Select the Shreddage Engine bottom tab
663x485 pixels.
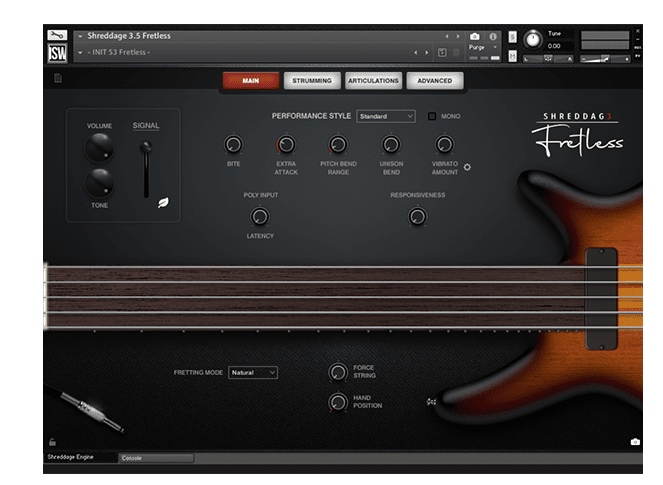[x=80, y=457]
